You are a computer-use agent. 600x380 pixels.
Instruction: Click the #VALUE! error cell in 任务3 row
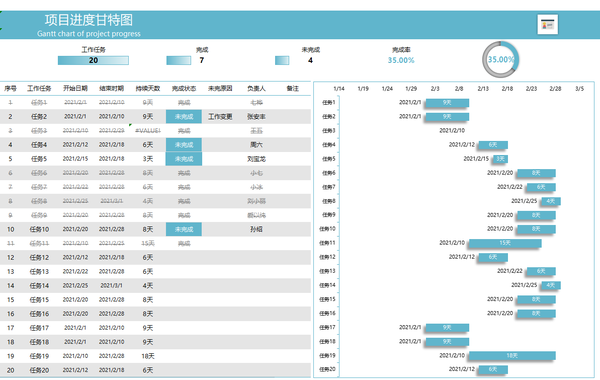pos(148,131)
